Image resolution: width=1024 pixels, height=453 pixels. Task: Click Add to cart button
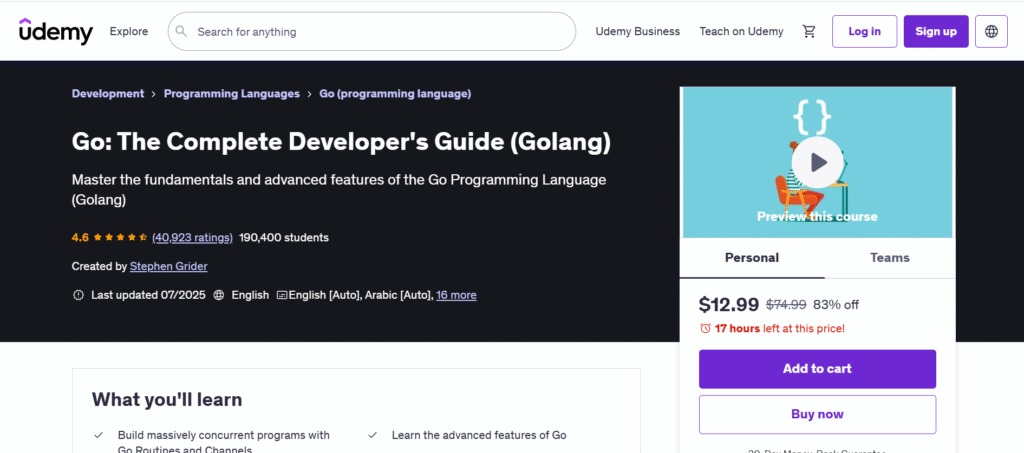pyautogui.click(x=817, y=369)
